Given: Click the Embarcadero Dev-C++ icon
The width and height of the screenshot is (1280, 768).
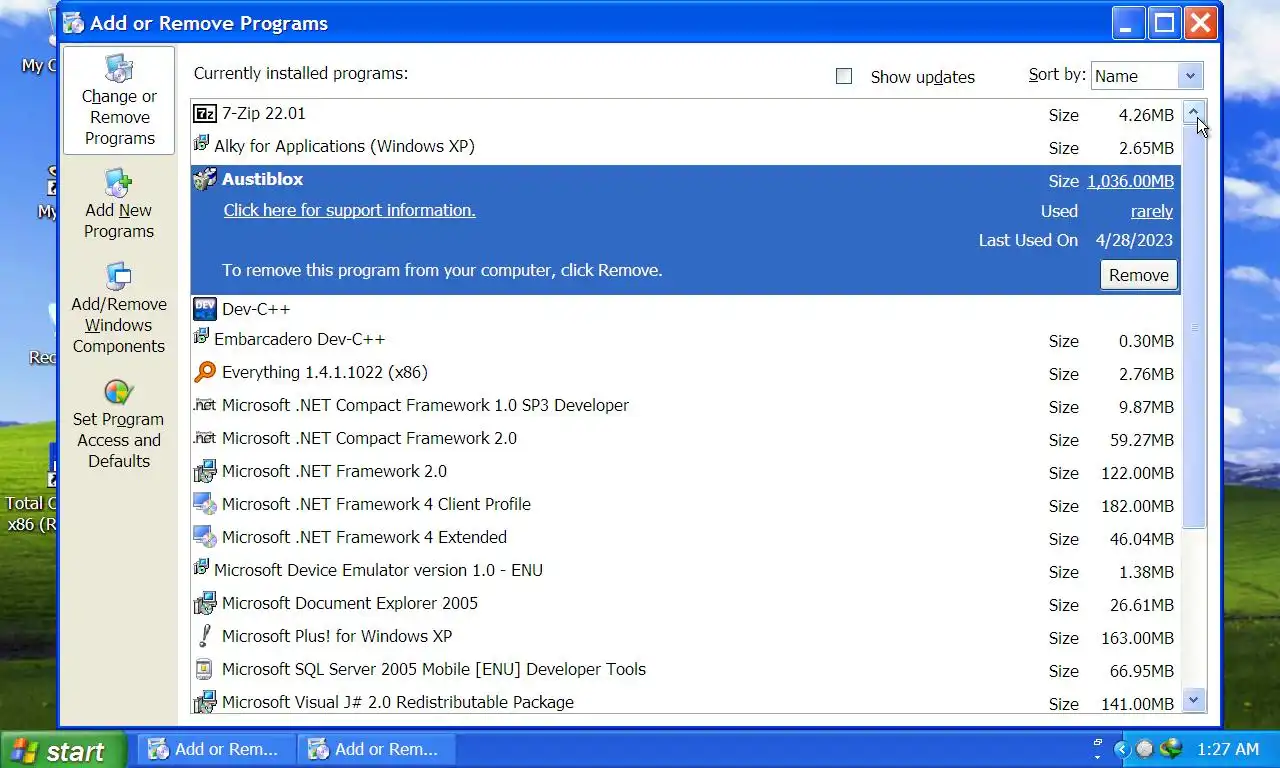Looking at the screenshot, I should click(x=201, y=338).
